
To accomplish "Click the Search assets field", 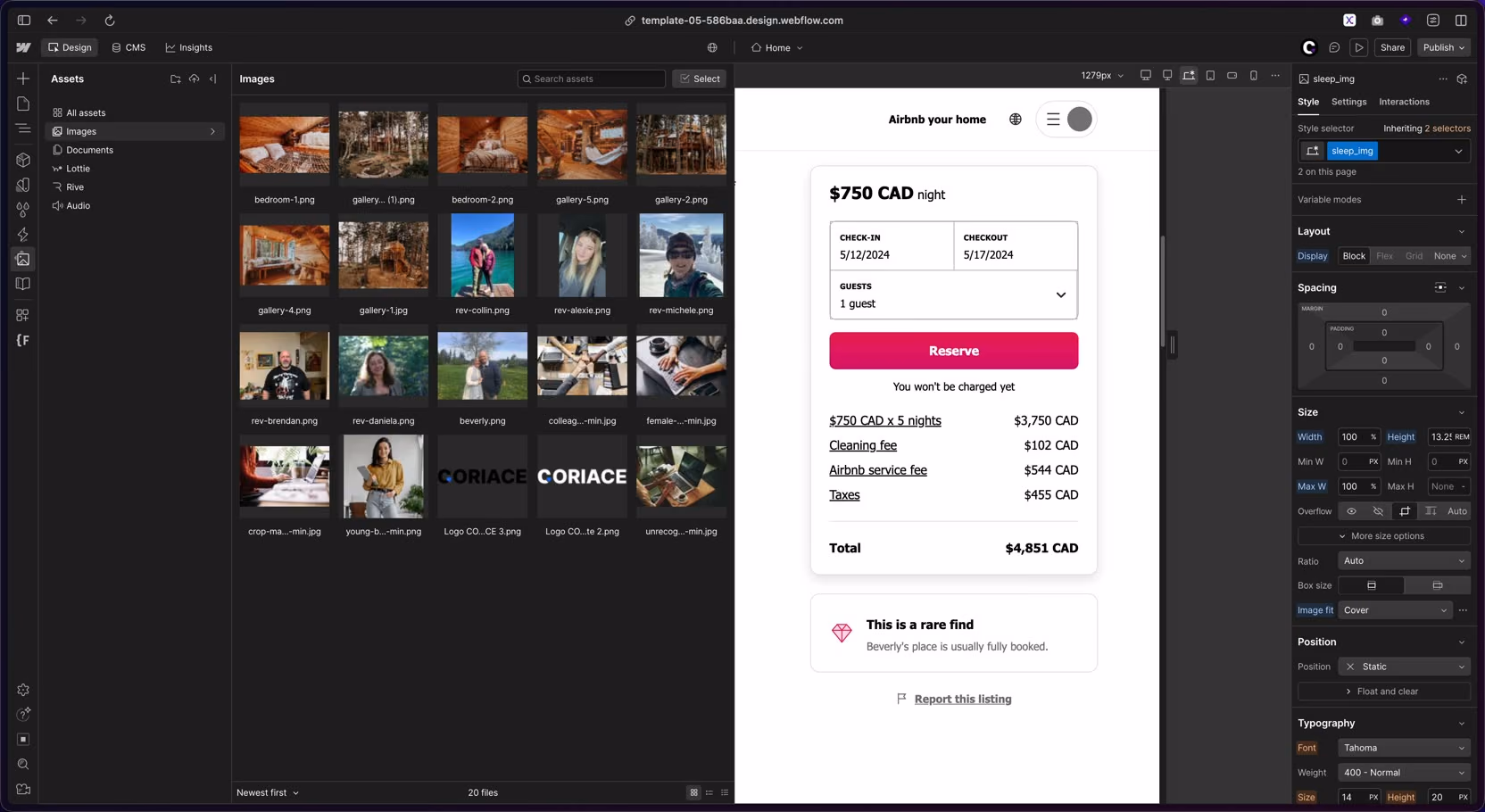I will (592, 79).
